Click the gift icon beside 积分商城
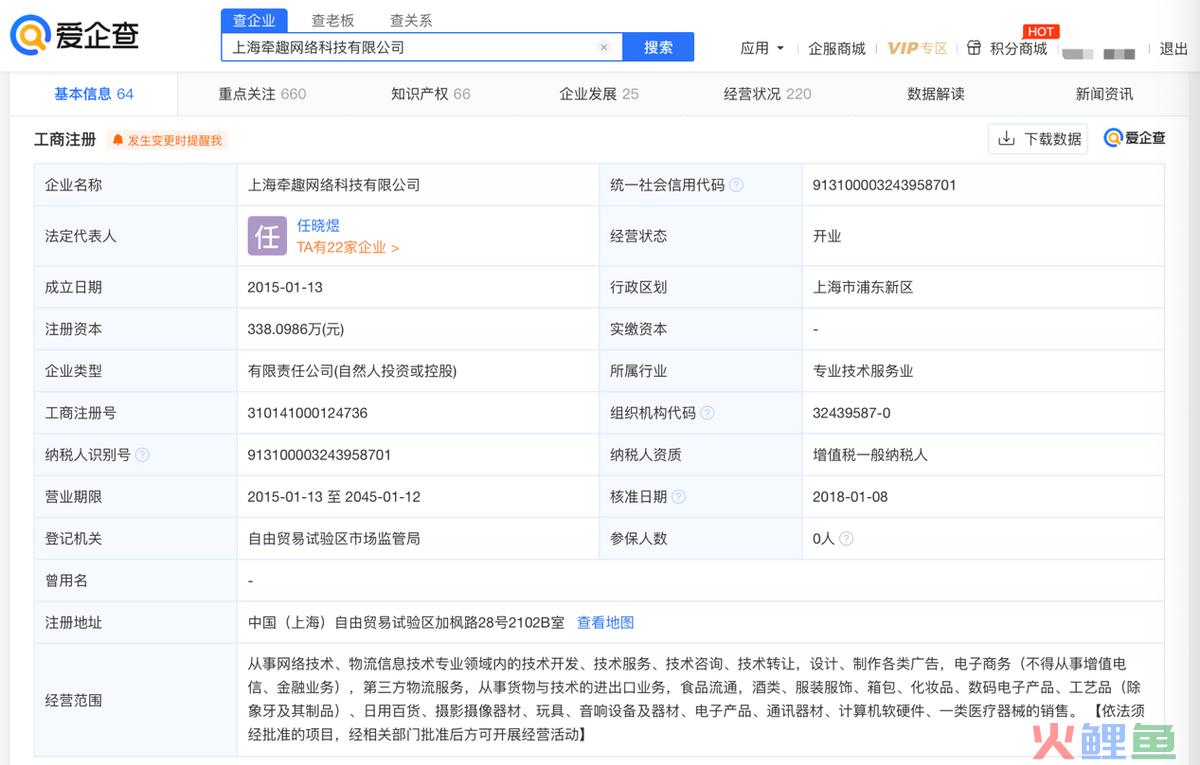The width and height of the screenshot is (1200, 765). pos(974,48)
